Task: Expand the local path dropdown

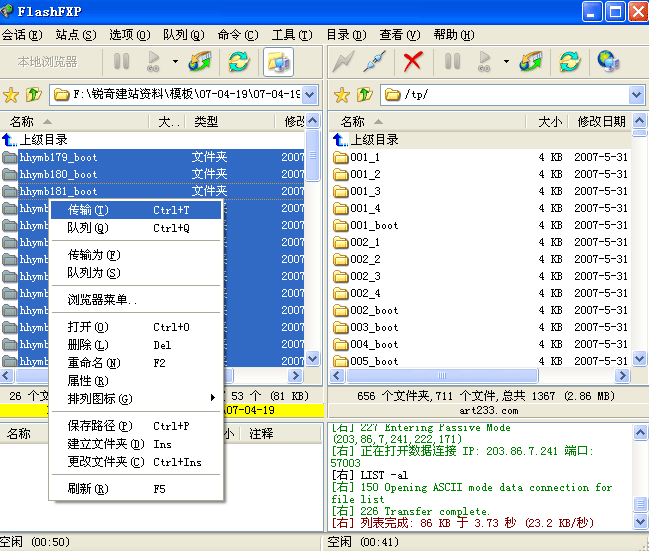Action: tap(310, 95)
